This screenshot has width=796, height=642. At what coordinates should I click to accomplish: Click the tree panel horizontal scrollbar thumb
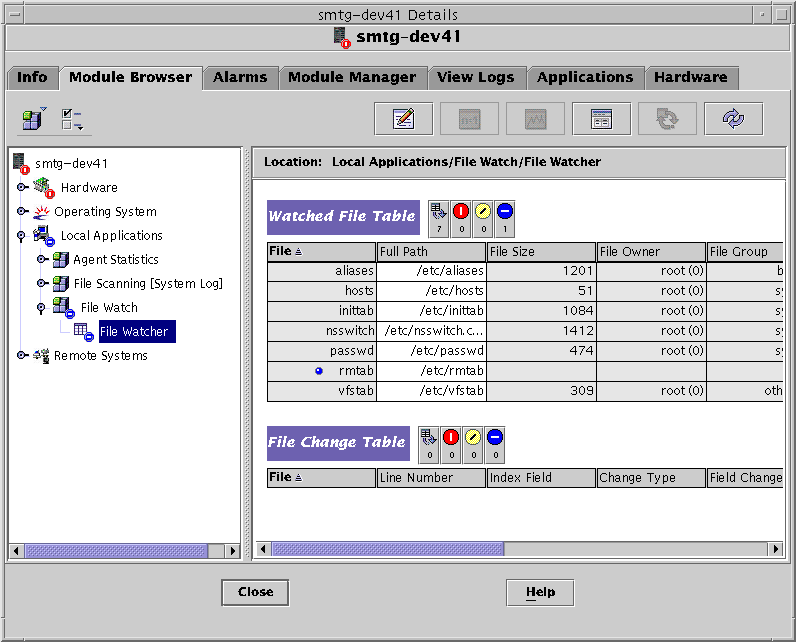[116, 551]
